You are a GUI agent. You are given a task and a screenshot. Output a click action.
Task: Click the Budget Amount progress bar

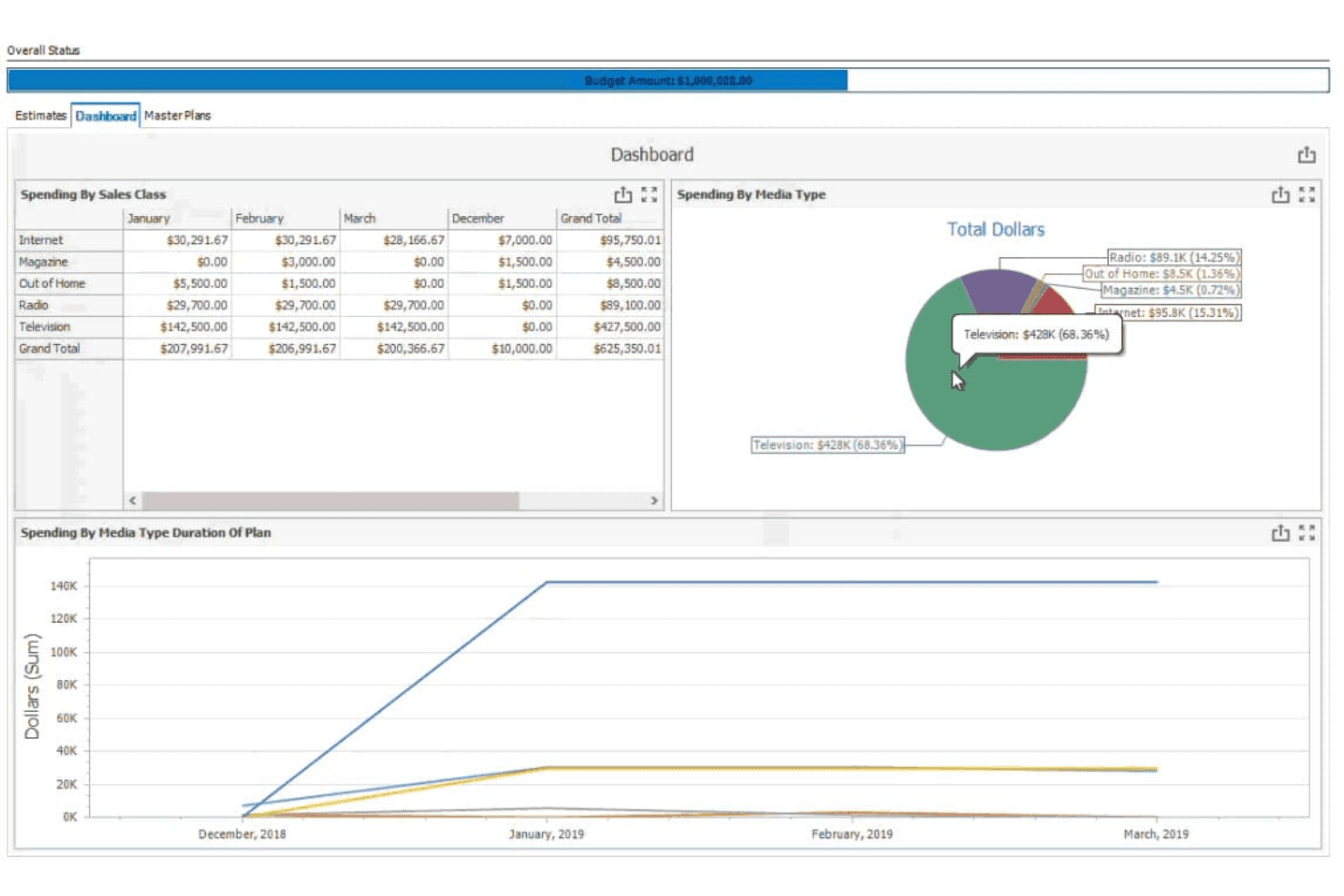coord(668,81)
